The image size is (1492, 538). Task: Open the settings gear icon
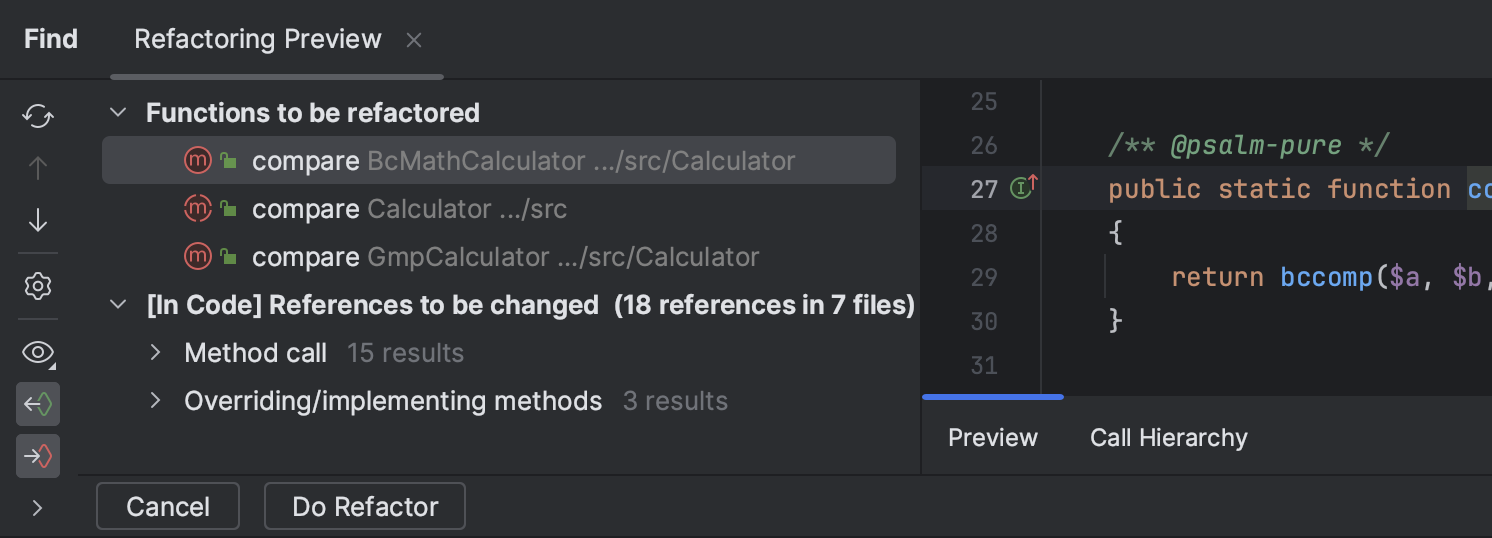pyautogui.click(x=38, y=287)
